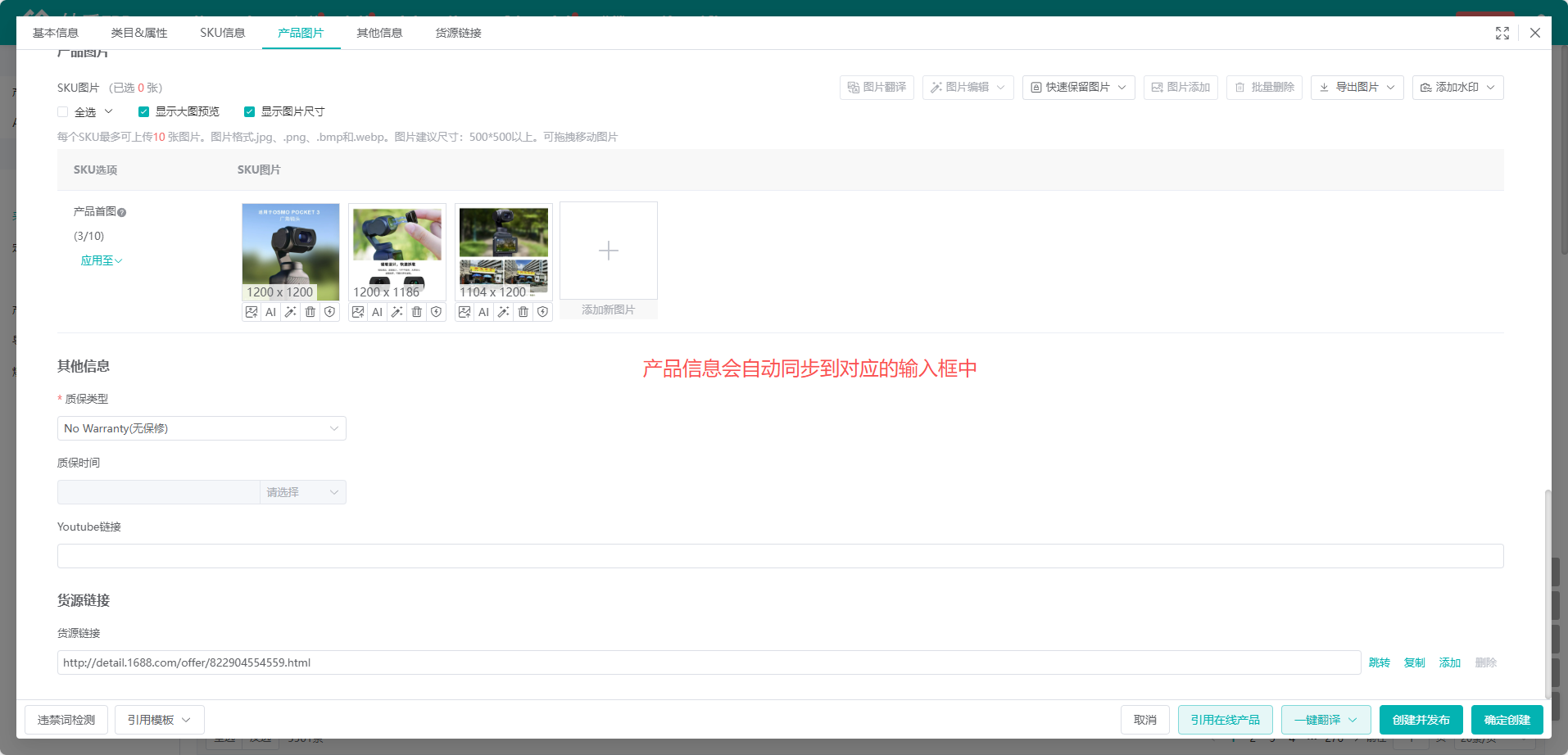Expand the 添加水印 dropdown
This screenshot has height=755, width=1568.
coord(1458,88)
